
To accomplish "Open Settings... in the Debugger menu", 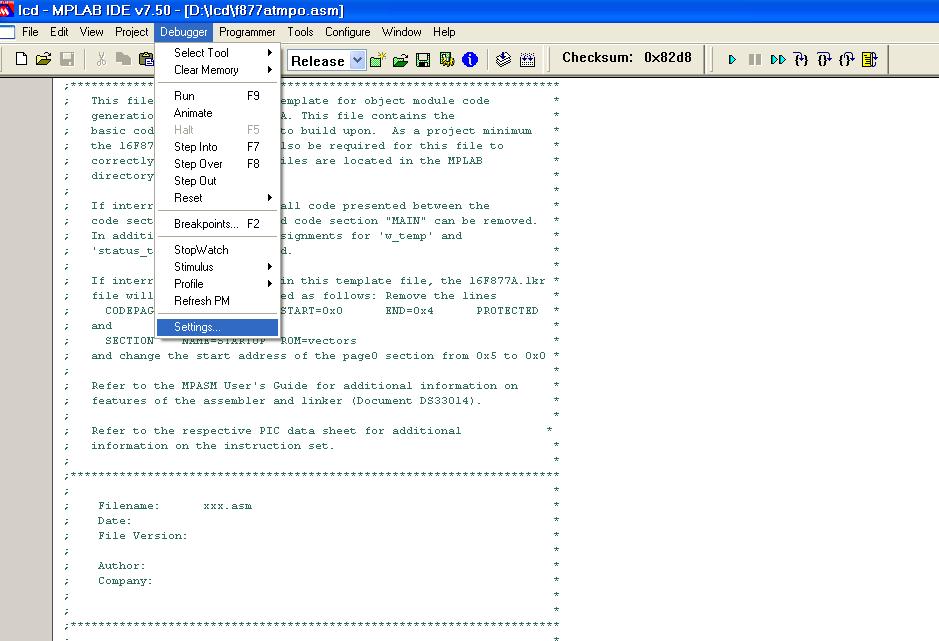I will tap(217, 327).
